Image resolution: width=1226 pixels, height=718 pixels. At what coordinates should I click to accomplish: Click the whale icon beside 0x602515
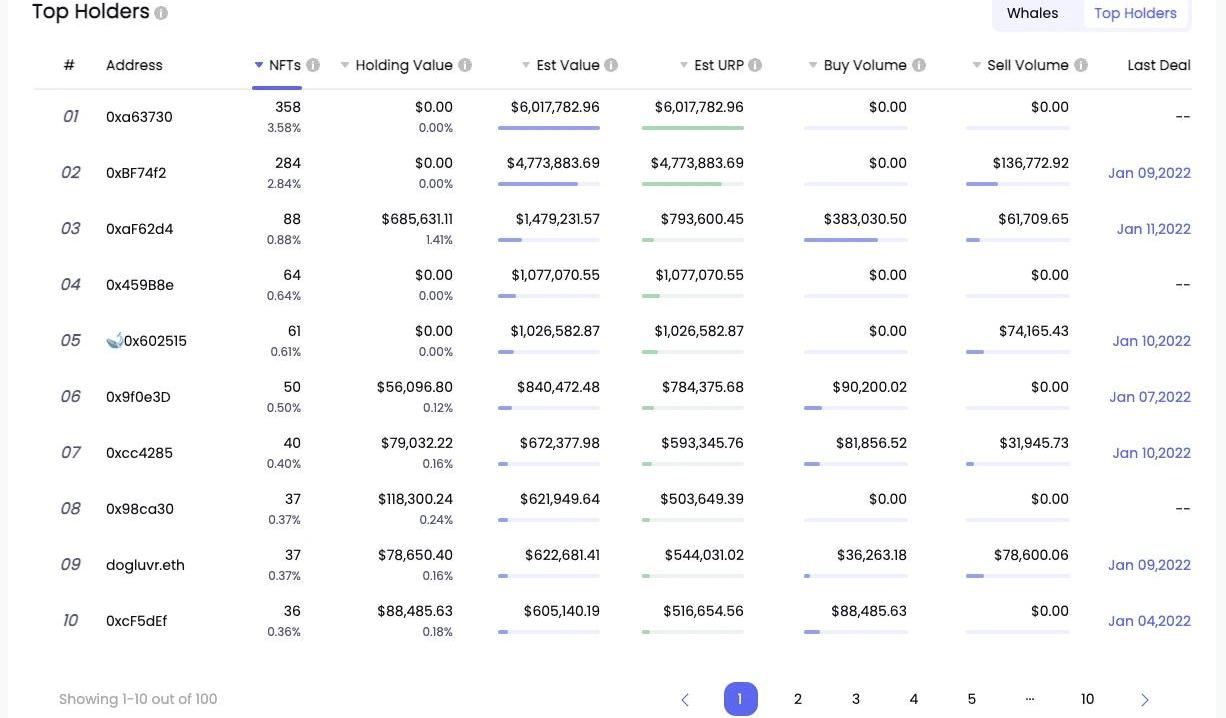coord(114,341)
